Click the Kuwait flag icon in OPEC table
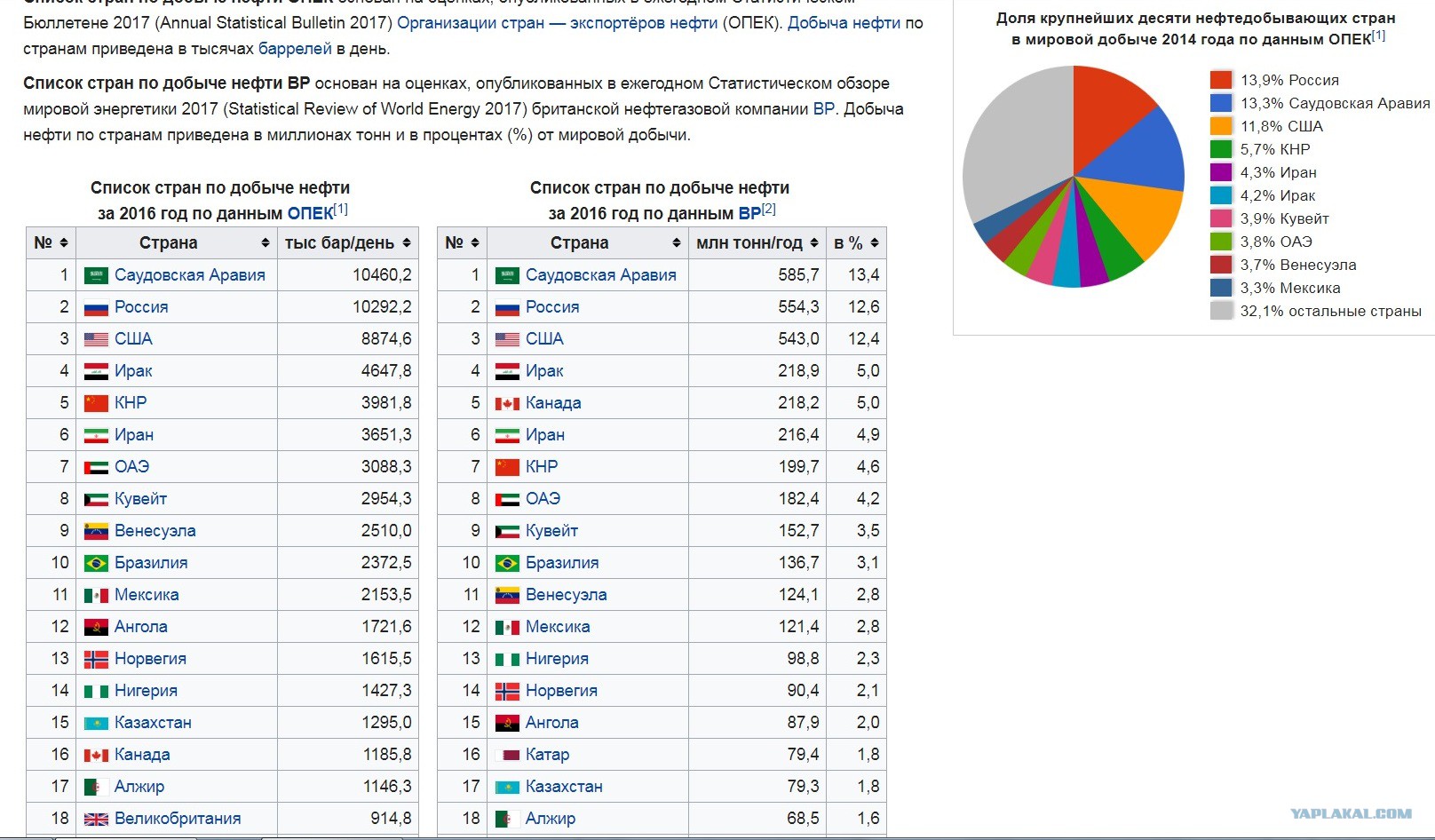 (x=96, y=499)
